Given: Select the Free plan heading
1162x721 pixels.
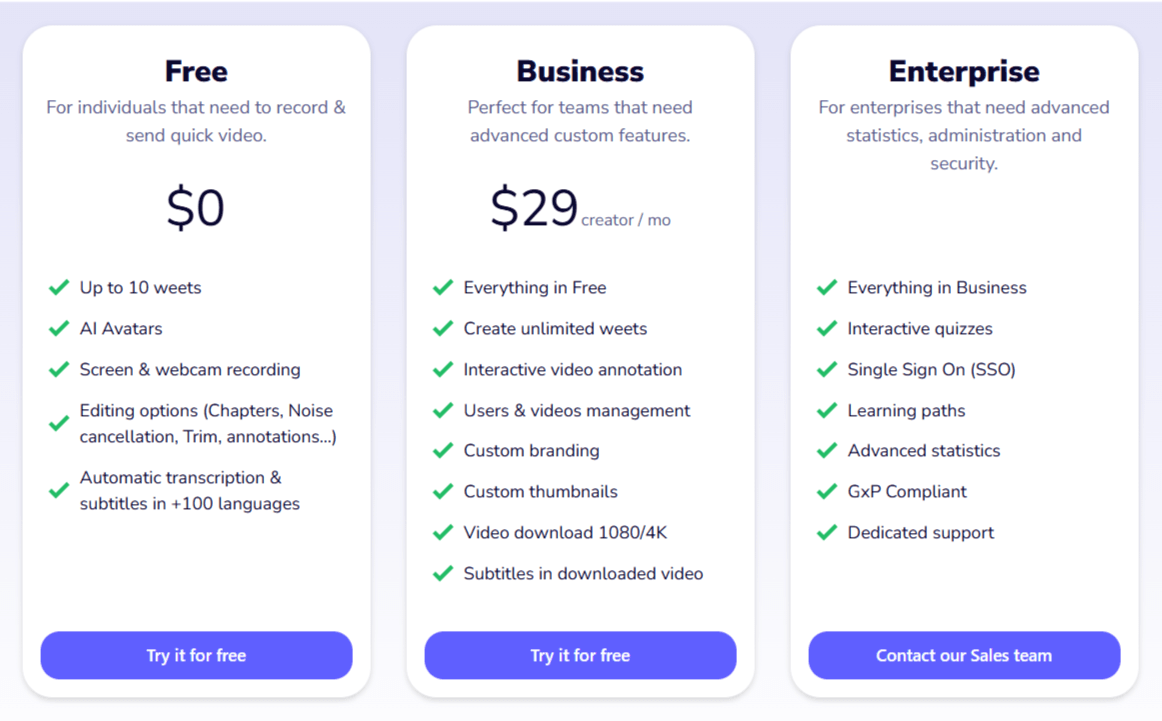Looking at the screenshot, I should point(196,71).
